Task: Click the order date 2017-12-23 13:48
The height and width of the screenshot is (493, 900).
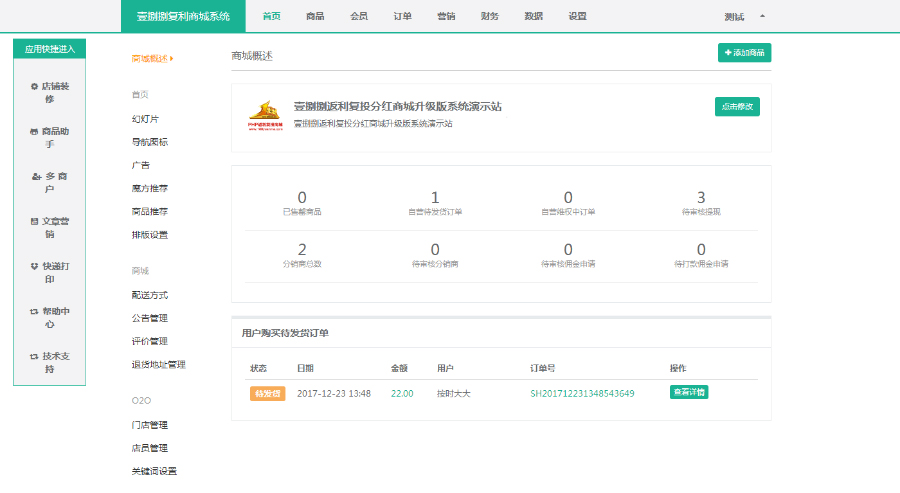Action: click(x=334, y=394)
